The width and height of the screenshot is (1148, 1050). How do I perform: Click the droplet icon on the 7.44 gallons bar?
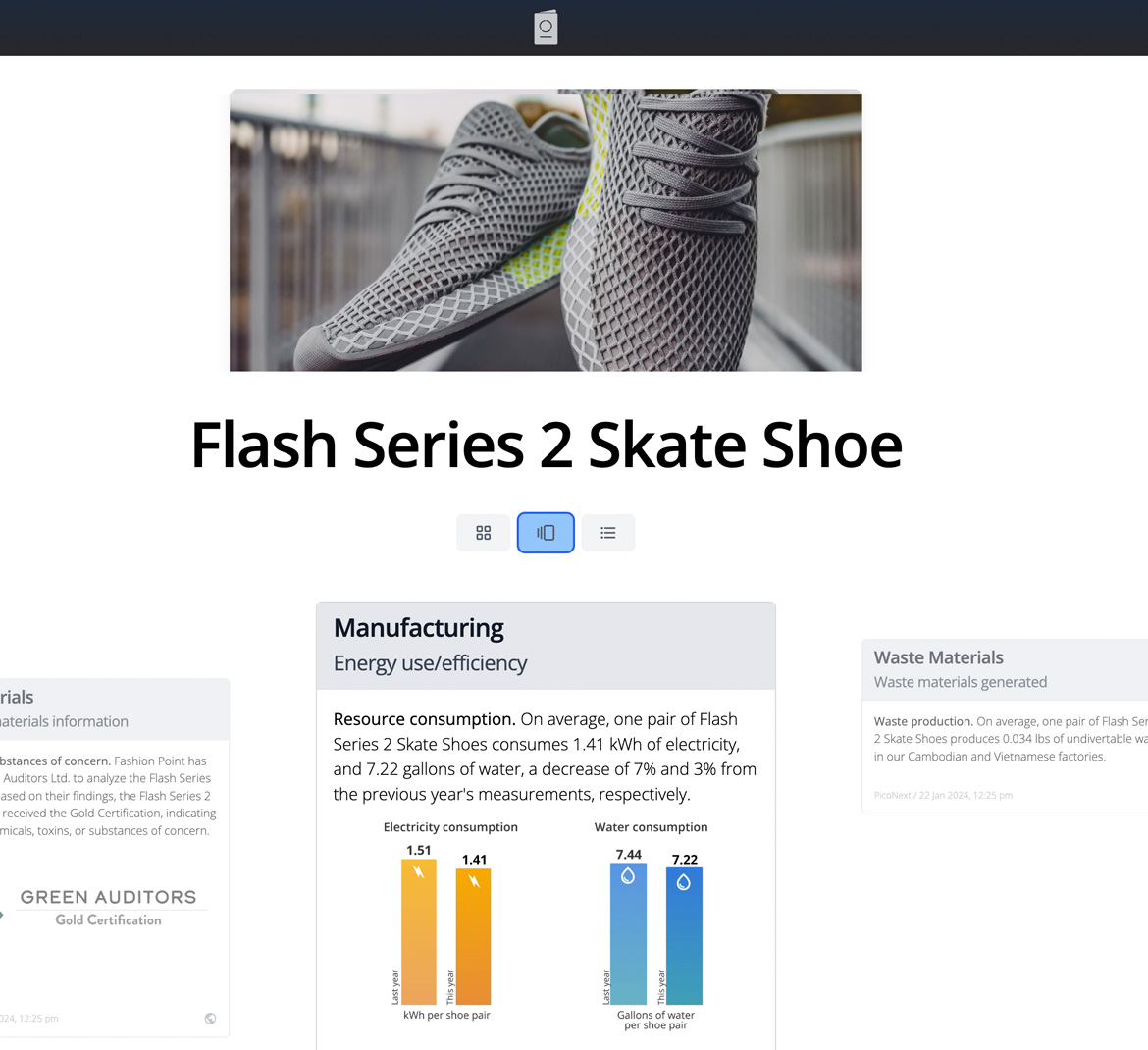coord(628,876)
